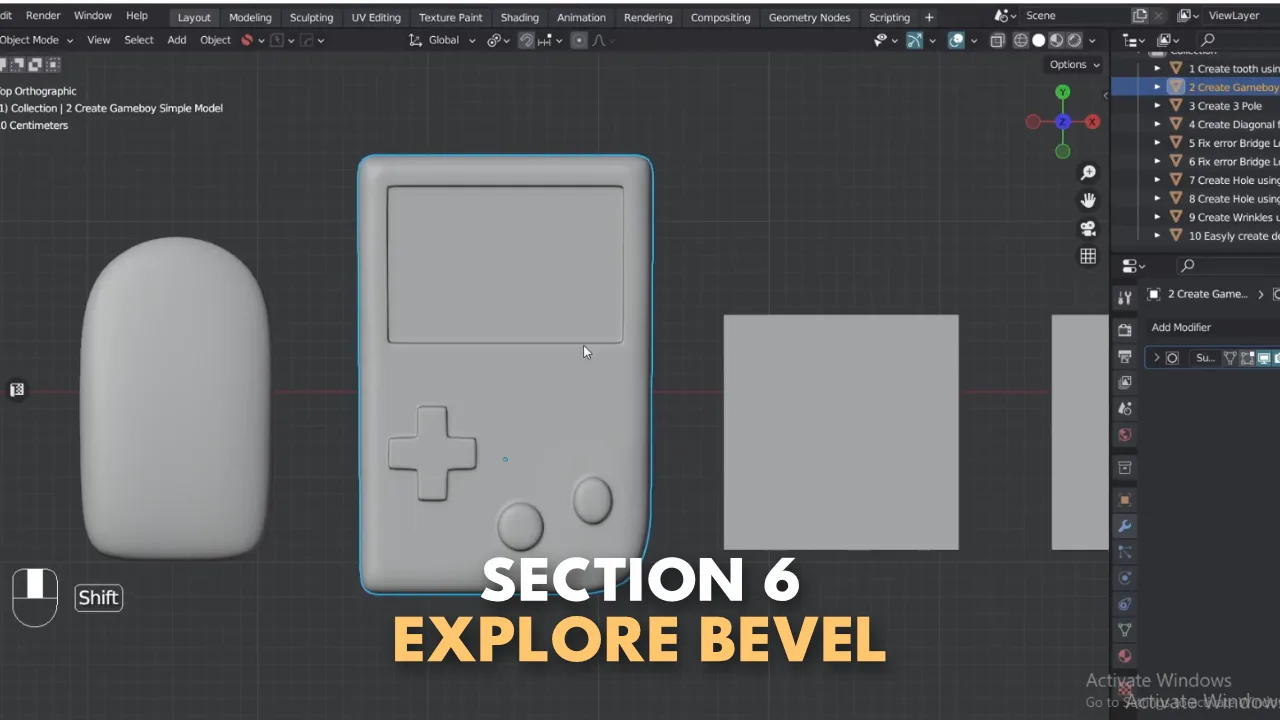Toggle X-ray mode in the viewport header
The height and width of the screenshot is (720, 1280).
[x=998, y=40]
